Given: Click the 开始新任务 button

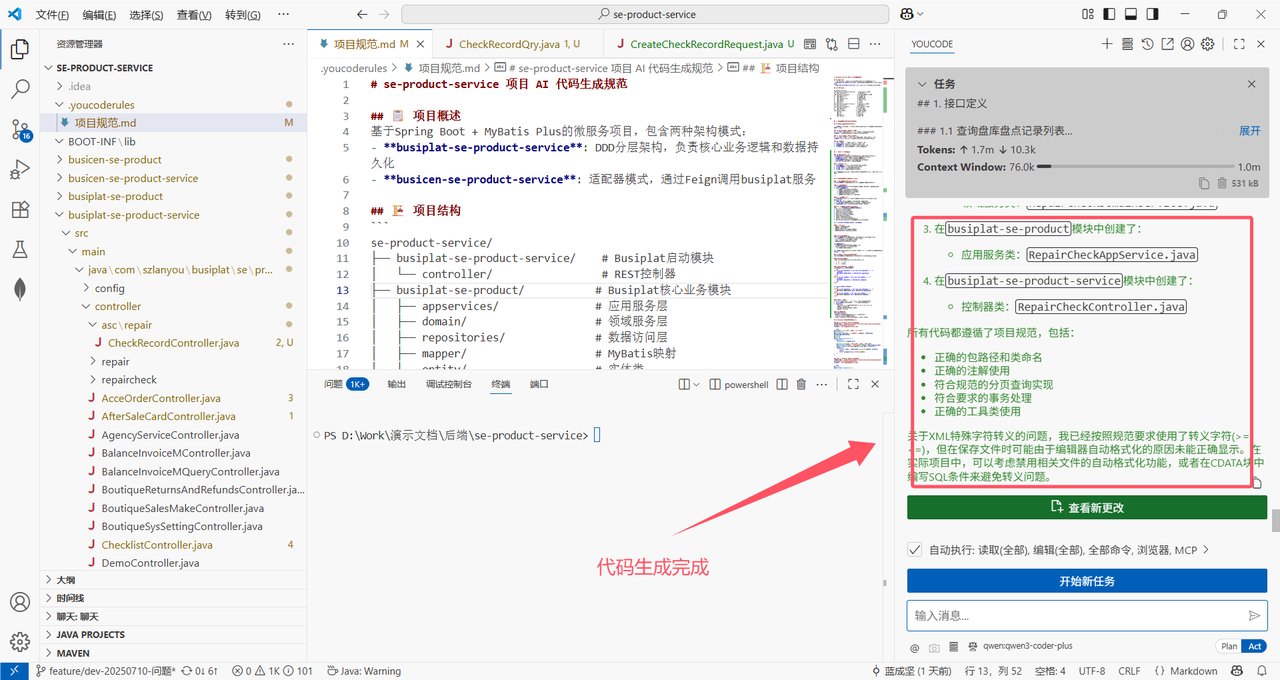Looking at the screenshot, I should [1086, 581].
